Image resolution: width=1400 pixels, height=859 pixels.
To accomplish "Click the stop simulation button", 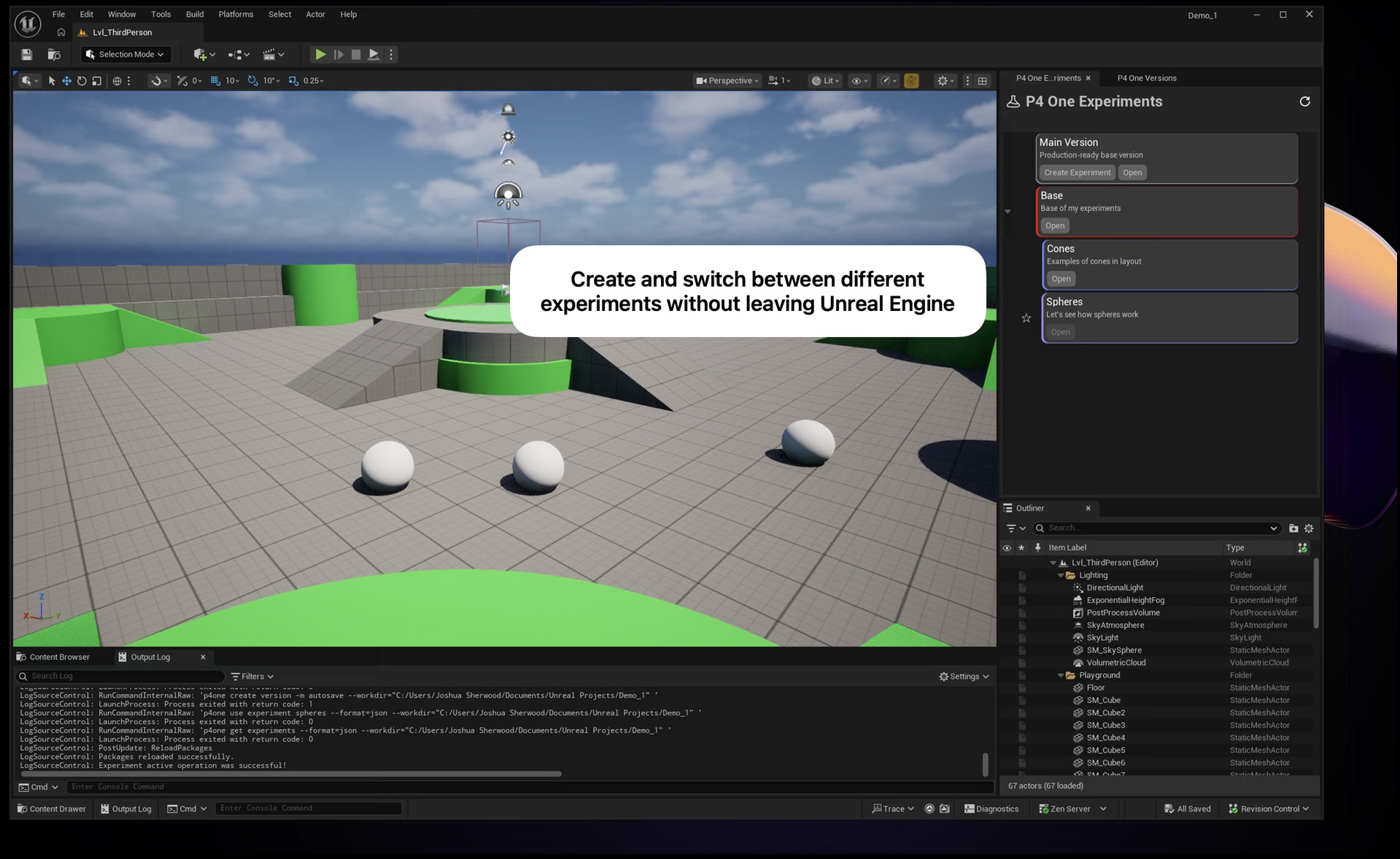I will [x=356, y=54].
